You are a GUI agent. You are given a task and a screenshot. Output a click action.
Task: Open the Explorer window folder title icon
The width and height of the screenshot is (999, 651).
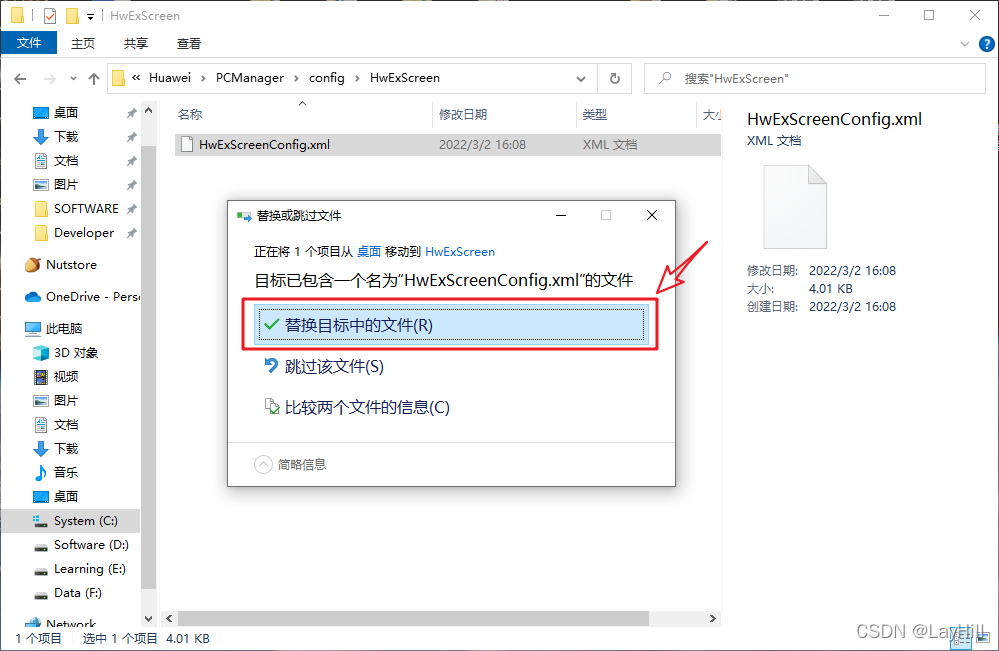[17, 15]
